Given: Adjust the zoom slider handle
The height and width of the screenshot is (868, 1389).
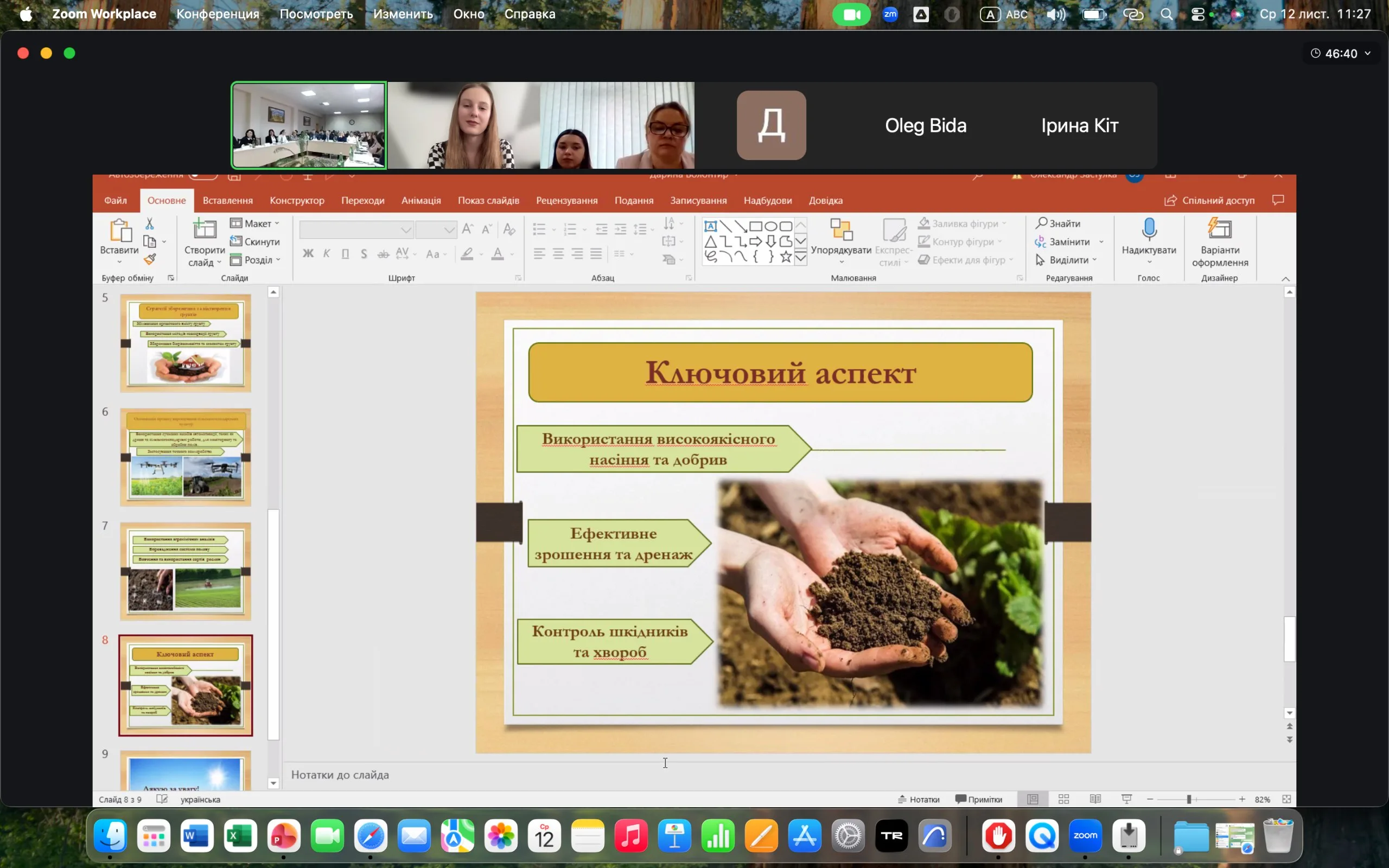Looking at the screenshot, I should 1189,799.
